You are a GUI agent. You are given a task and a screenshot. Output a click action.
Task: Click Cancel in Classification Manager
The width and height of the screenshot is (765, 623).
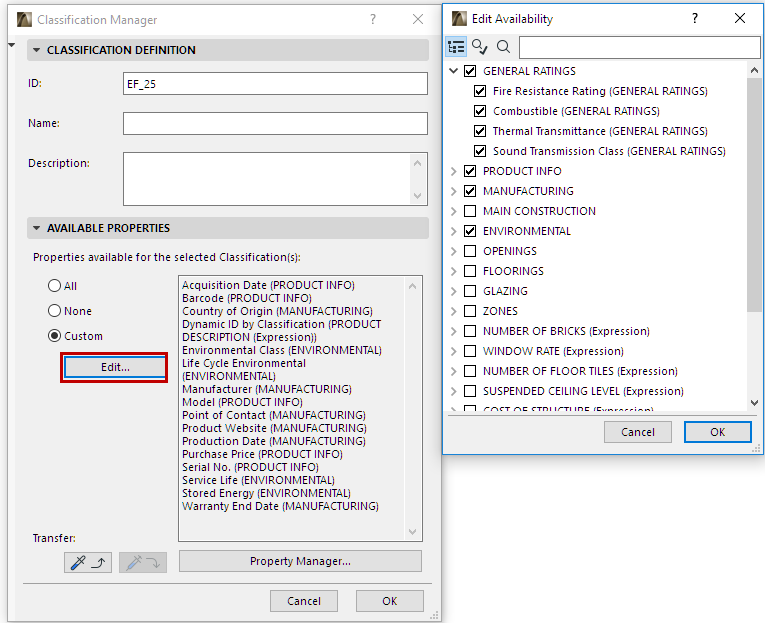point(303,601)
